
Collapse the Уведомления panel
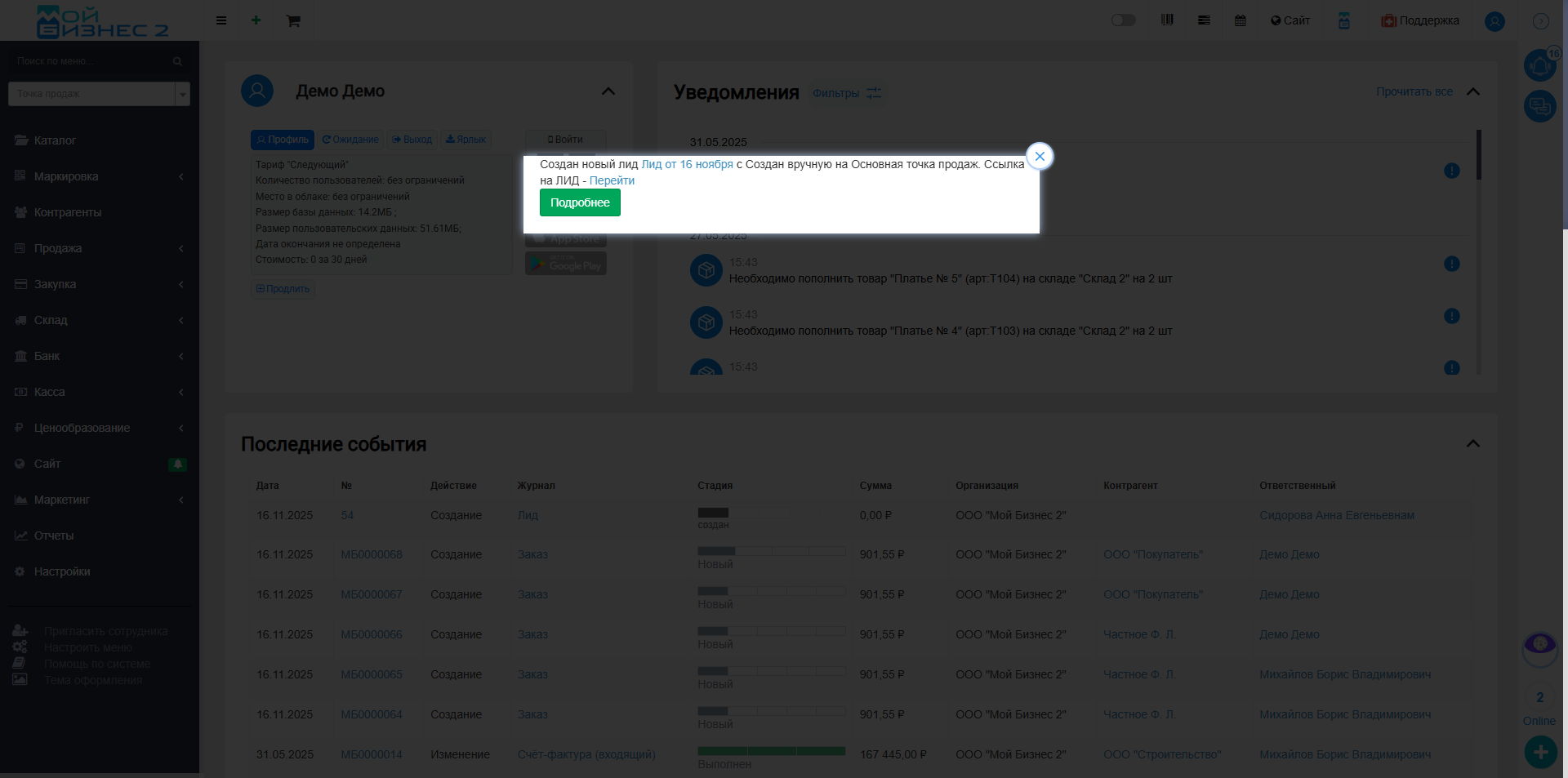click(1473, 91)
